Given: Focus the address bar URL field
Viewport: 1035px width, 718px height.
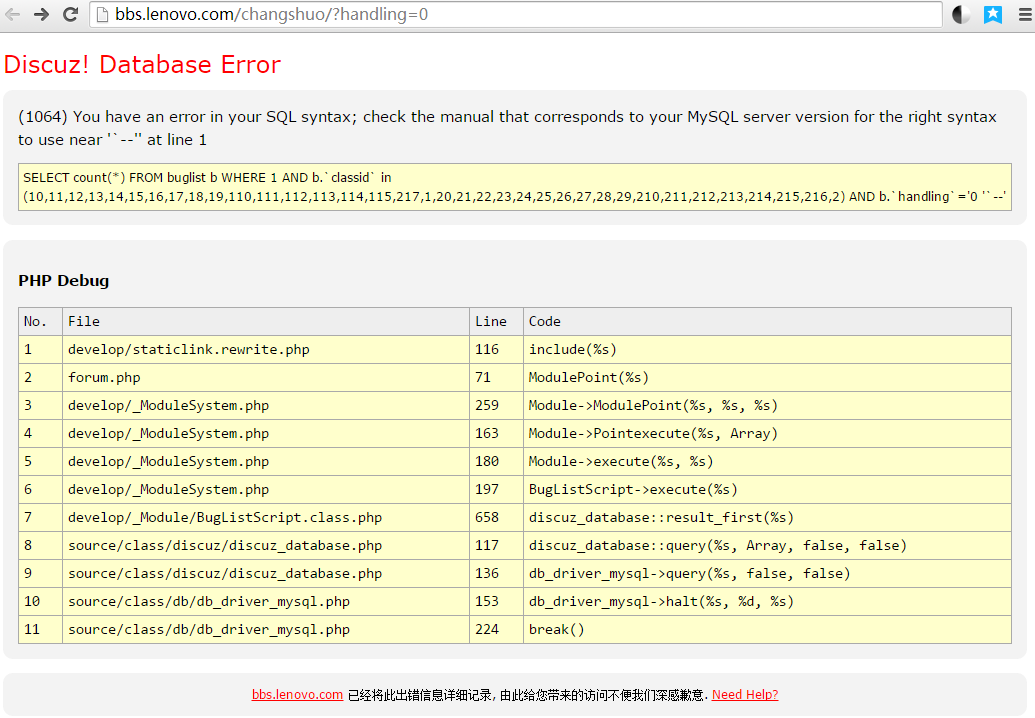Looking at the screenshot, I should pyautogui.click(x=516, y=15).
